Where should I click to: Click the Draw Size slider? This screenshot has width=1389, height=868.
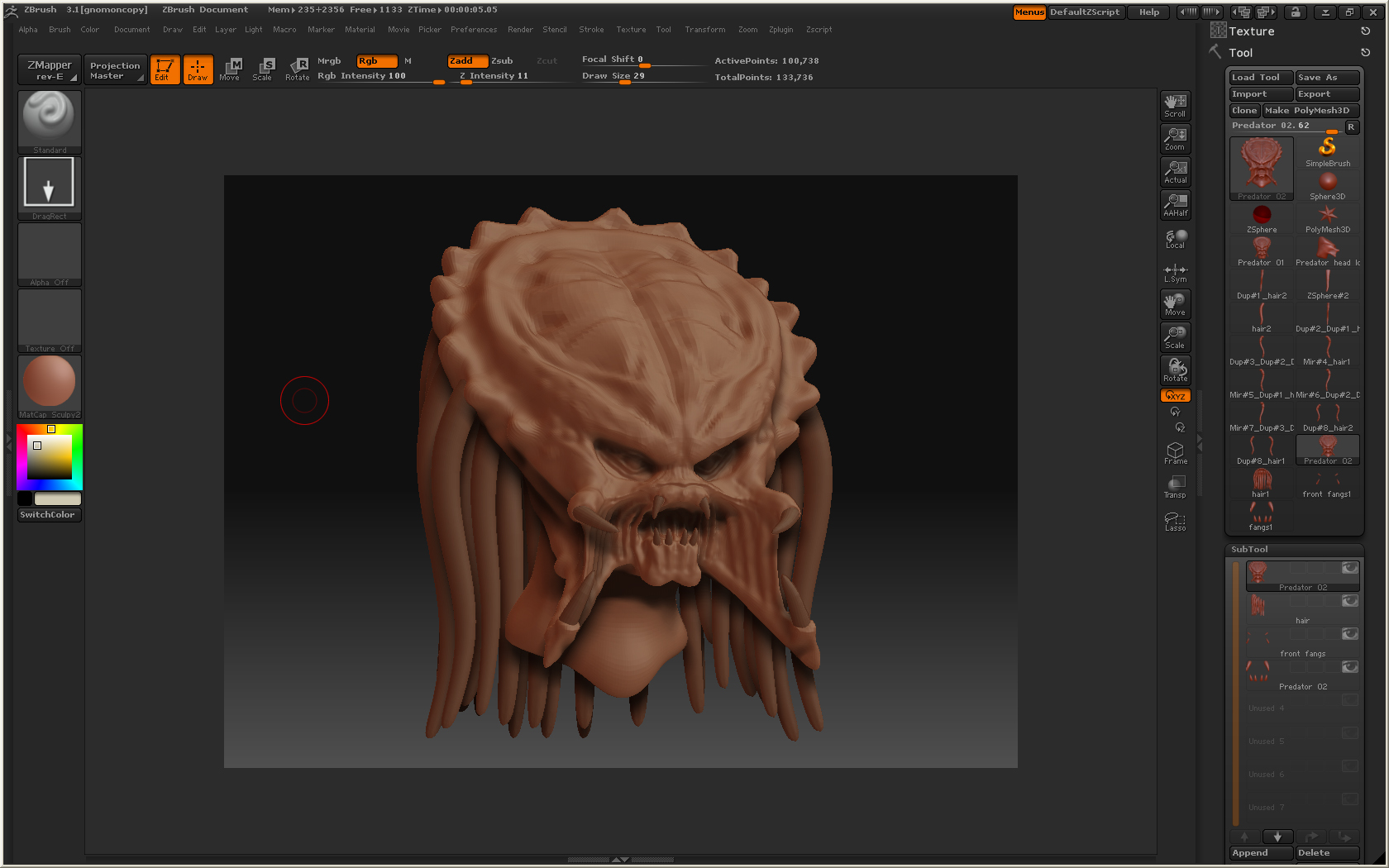point(613,76)
